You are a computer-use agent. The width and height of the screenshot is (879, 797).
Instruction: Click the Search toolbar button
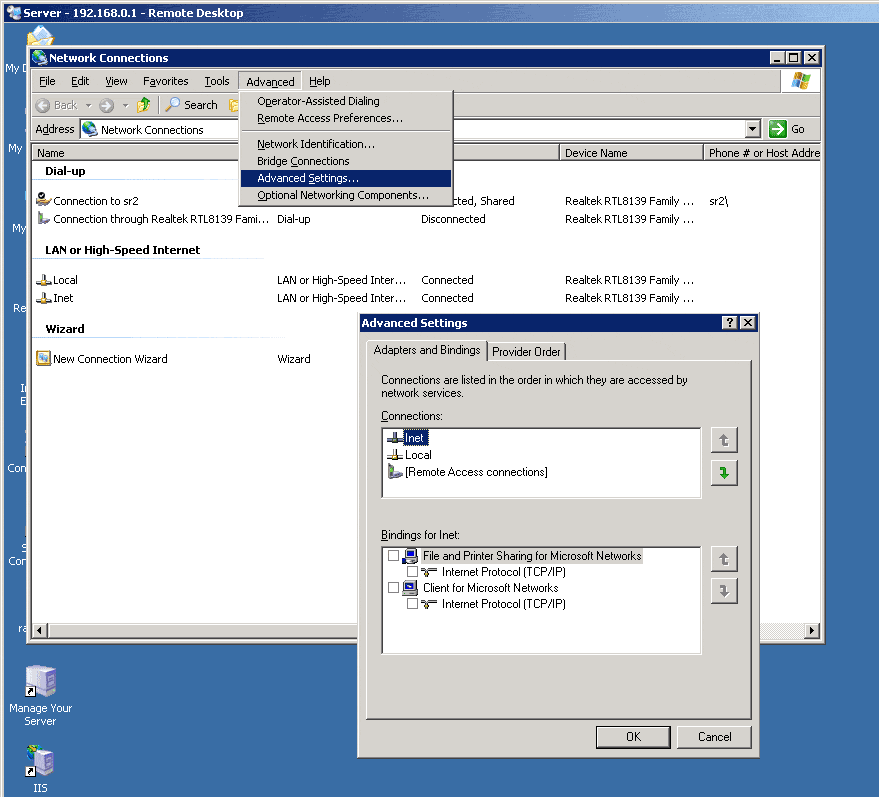pyautogui.click(x=191, y=105)
